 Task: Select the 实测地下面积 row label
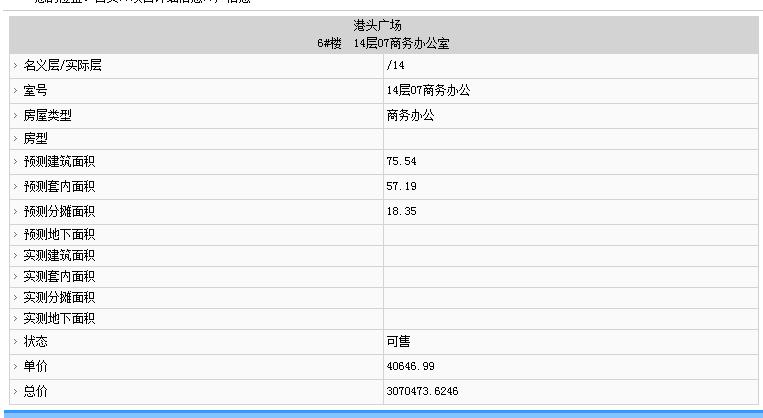tap(59, 318)
